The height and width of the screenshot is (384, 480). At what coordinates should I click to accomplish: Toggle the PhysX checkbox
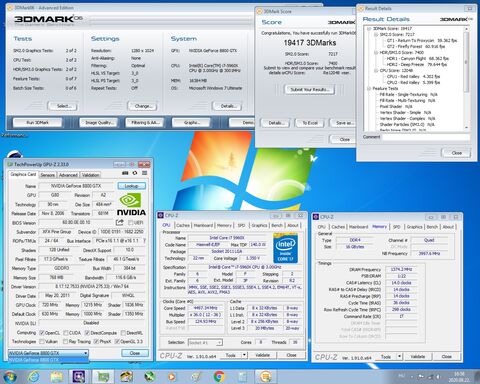[96, 341]
